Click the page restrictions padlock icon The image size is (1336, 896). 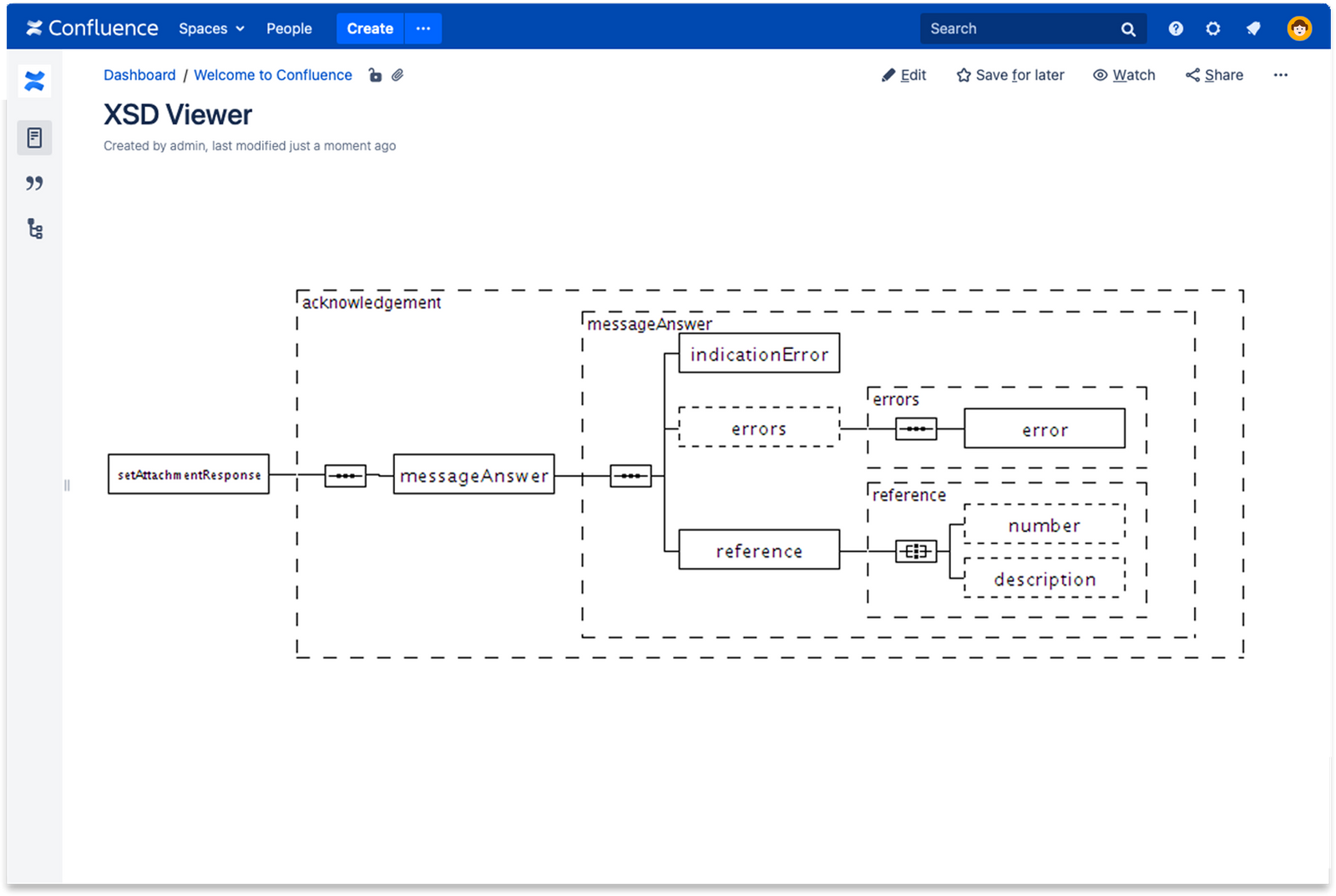pos(375,75)
